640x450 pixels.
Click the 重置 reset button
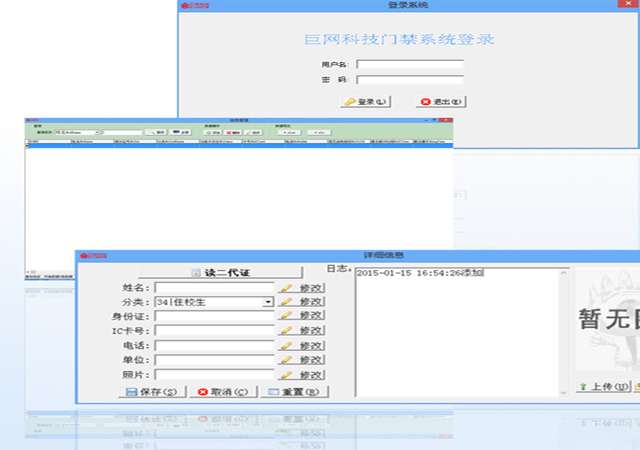click(x=296, y=392)
